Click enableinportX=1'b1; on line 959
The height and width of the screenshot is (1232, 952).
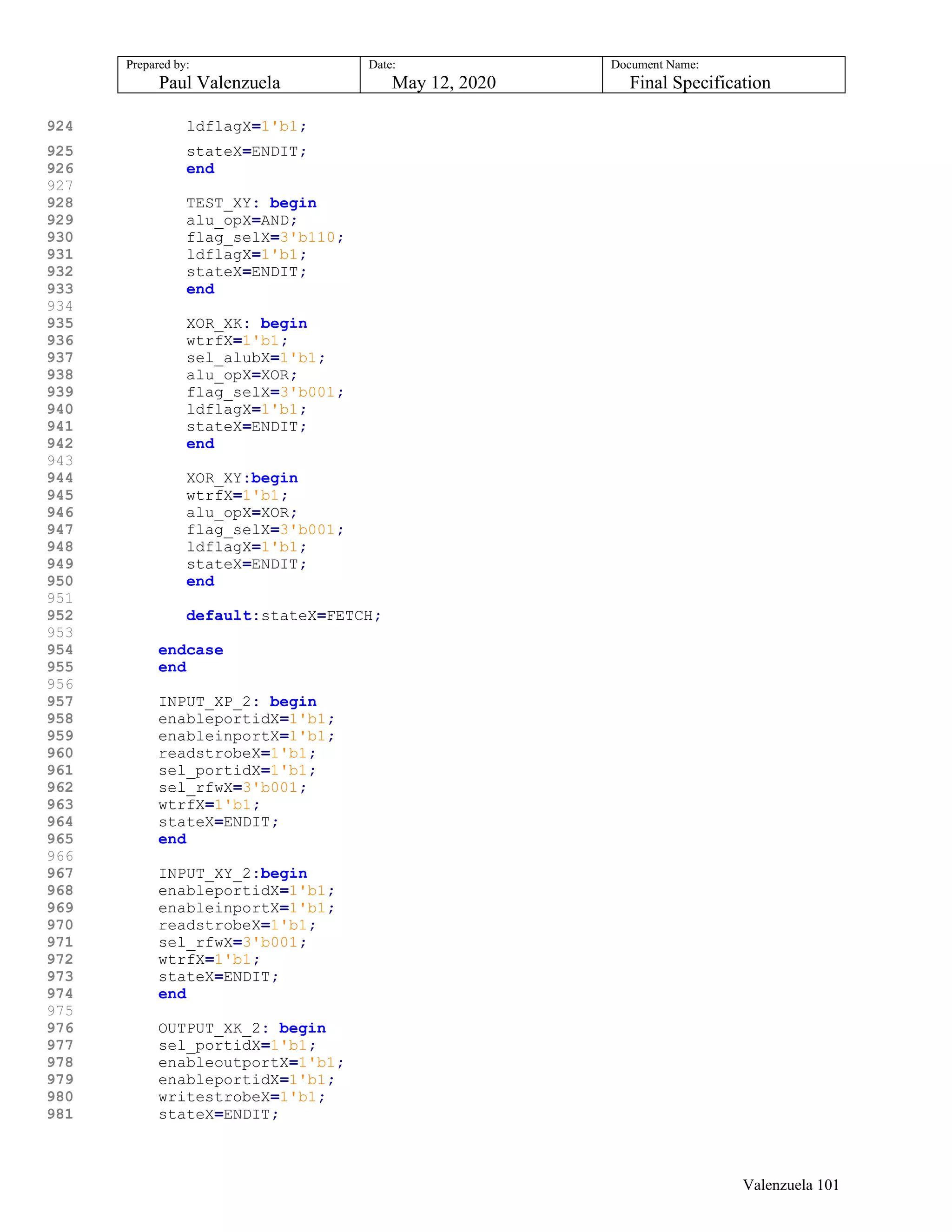[246, 736]
